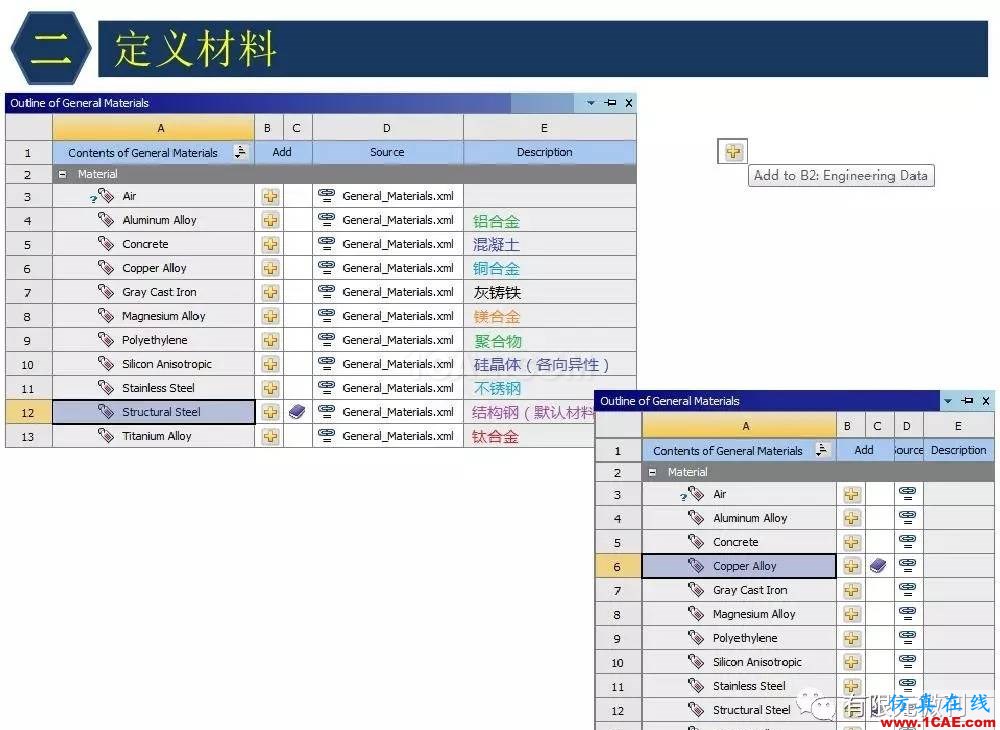
Task: Click row number 12 header in left panel
Action: coord(29,412)
